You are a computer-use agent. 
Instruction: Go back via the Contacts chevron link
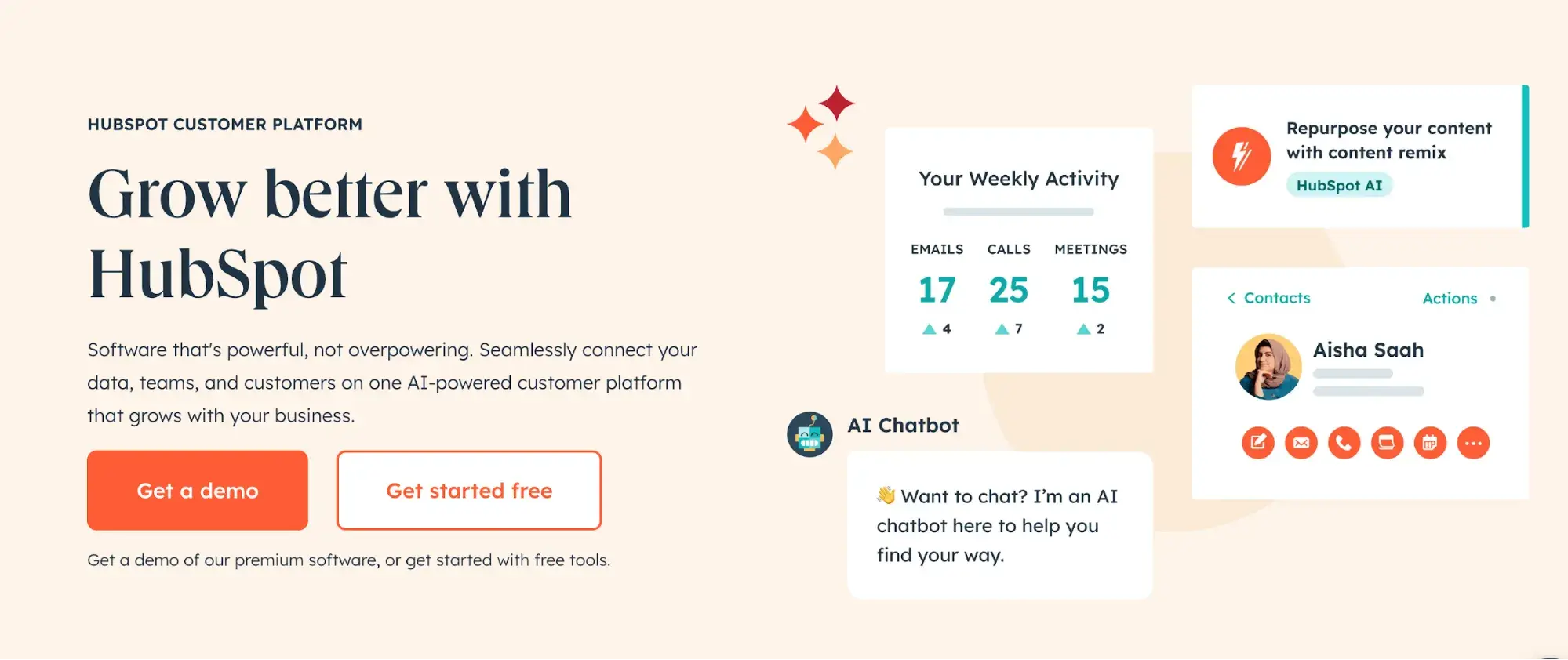click(x=1269, y=298)
